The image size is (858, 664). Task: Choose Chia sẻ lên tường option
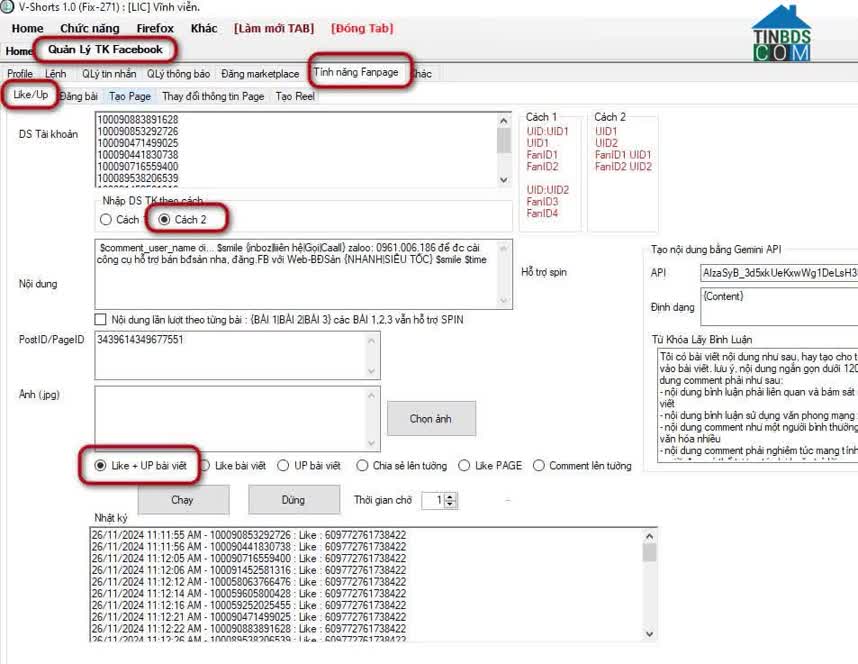point(402,466)
